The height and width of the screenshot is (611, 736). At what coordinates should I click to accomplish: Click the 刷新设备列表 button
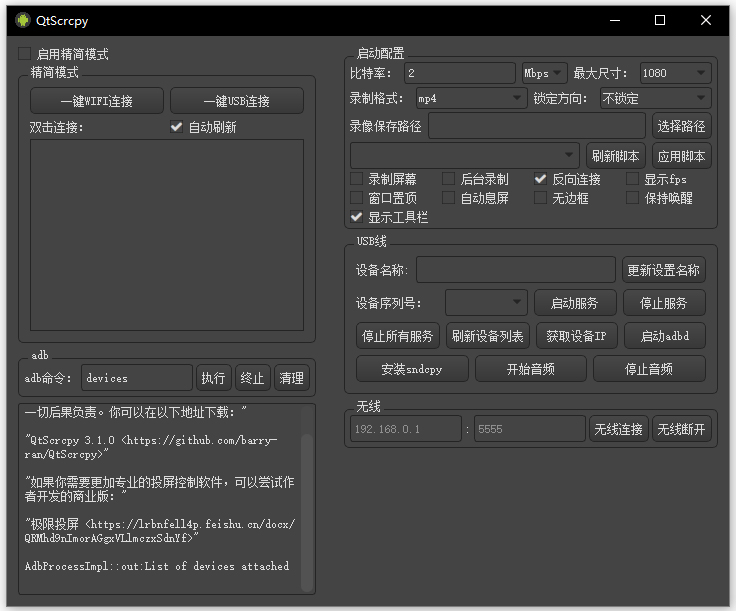pyautogui.click(x=488, y=336)
